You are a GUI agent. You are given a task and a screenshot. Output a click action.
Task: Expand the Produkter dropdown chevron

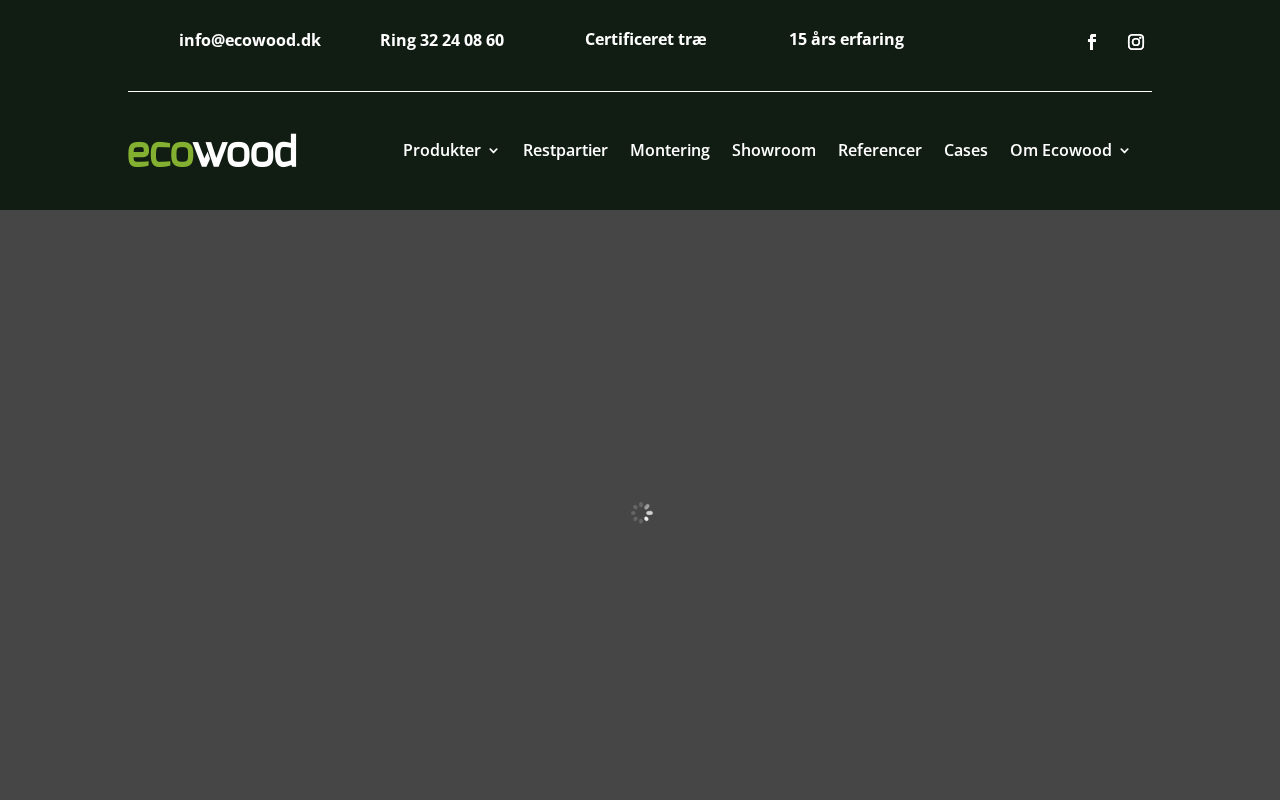point(493,151)
